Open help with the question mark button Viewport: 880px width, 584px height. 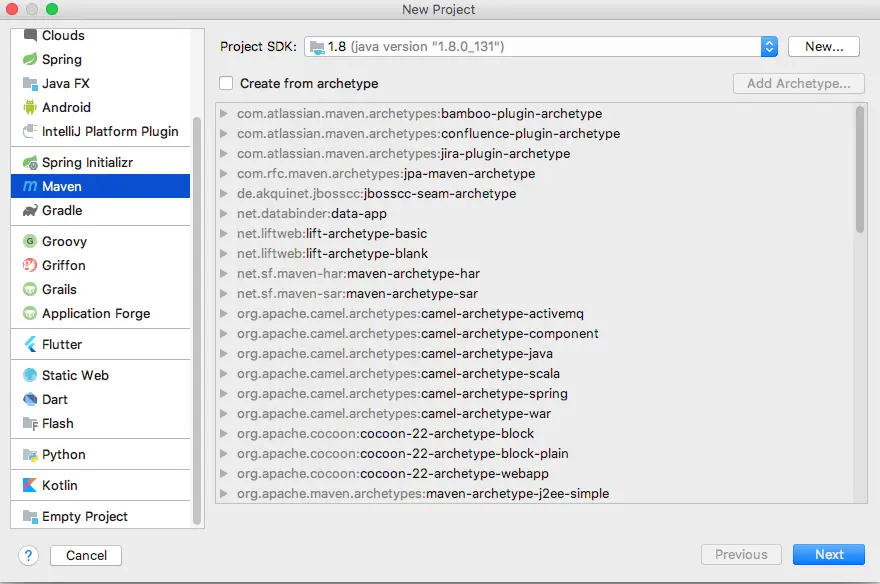[x=28, y=555]
